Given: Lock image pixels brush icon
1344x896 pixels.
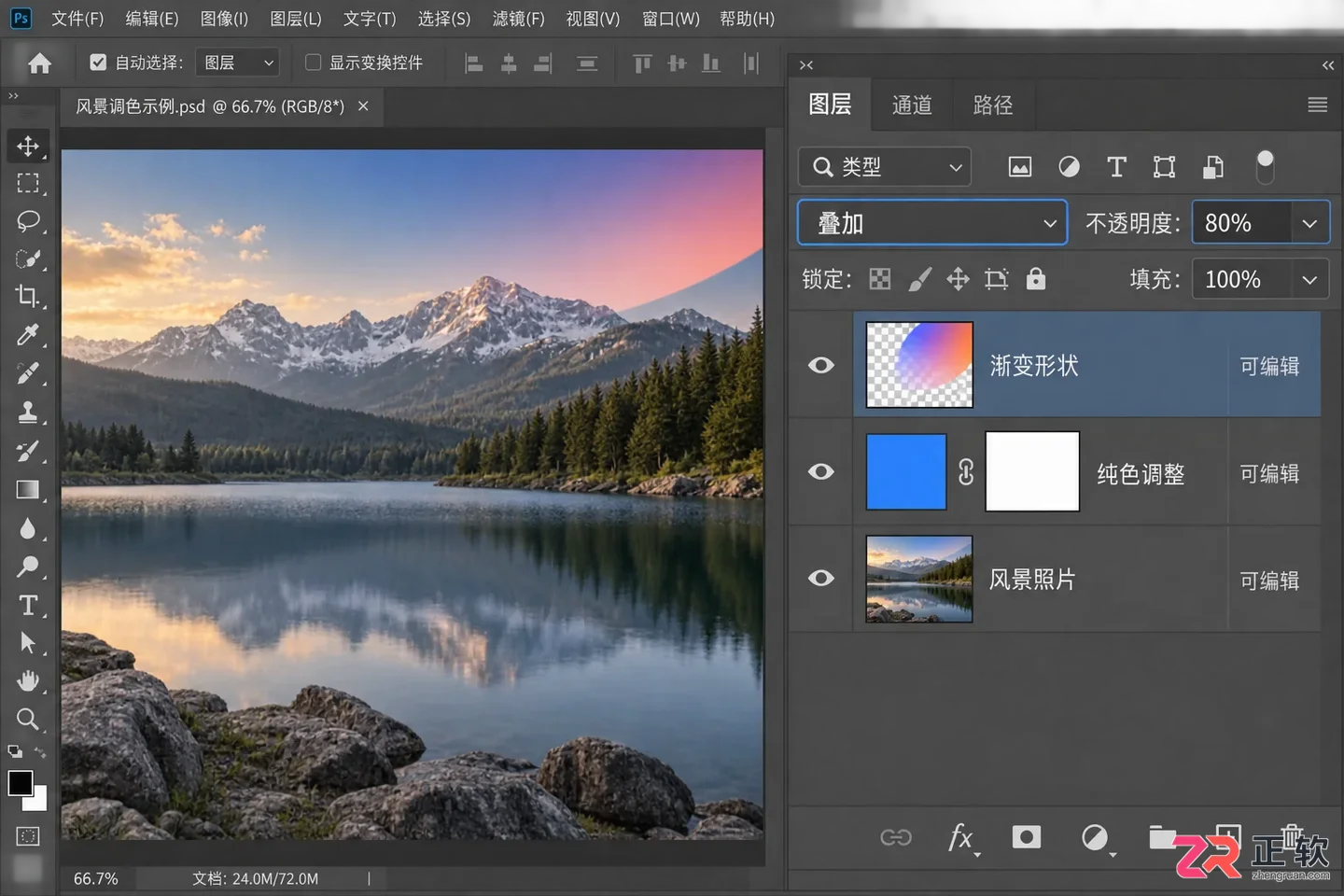Looking at the screenshot, I should [x=919, y=279].
